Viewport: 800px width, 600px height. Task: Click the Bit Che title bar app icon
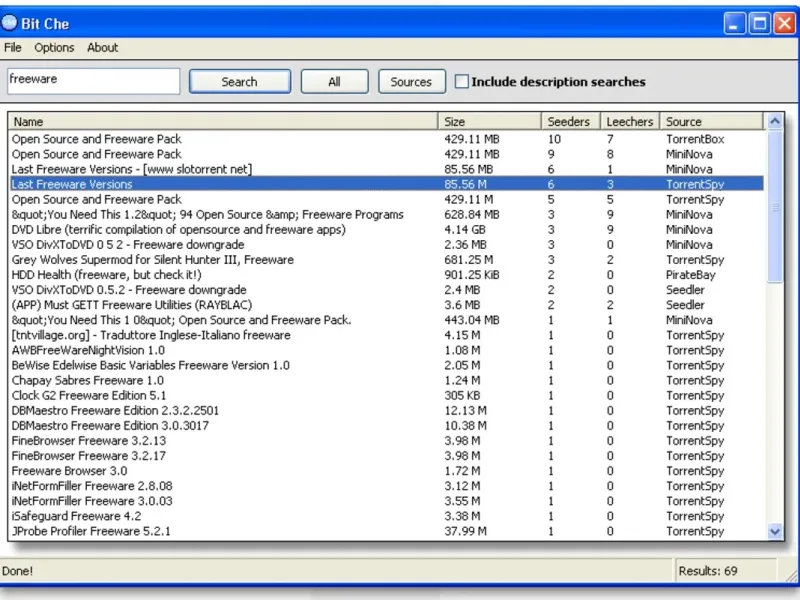point(10,23)
